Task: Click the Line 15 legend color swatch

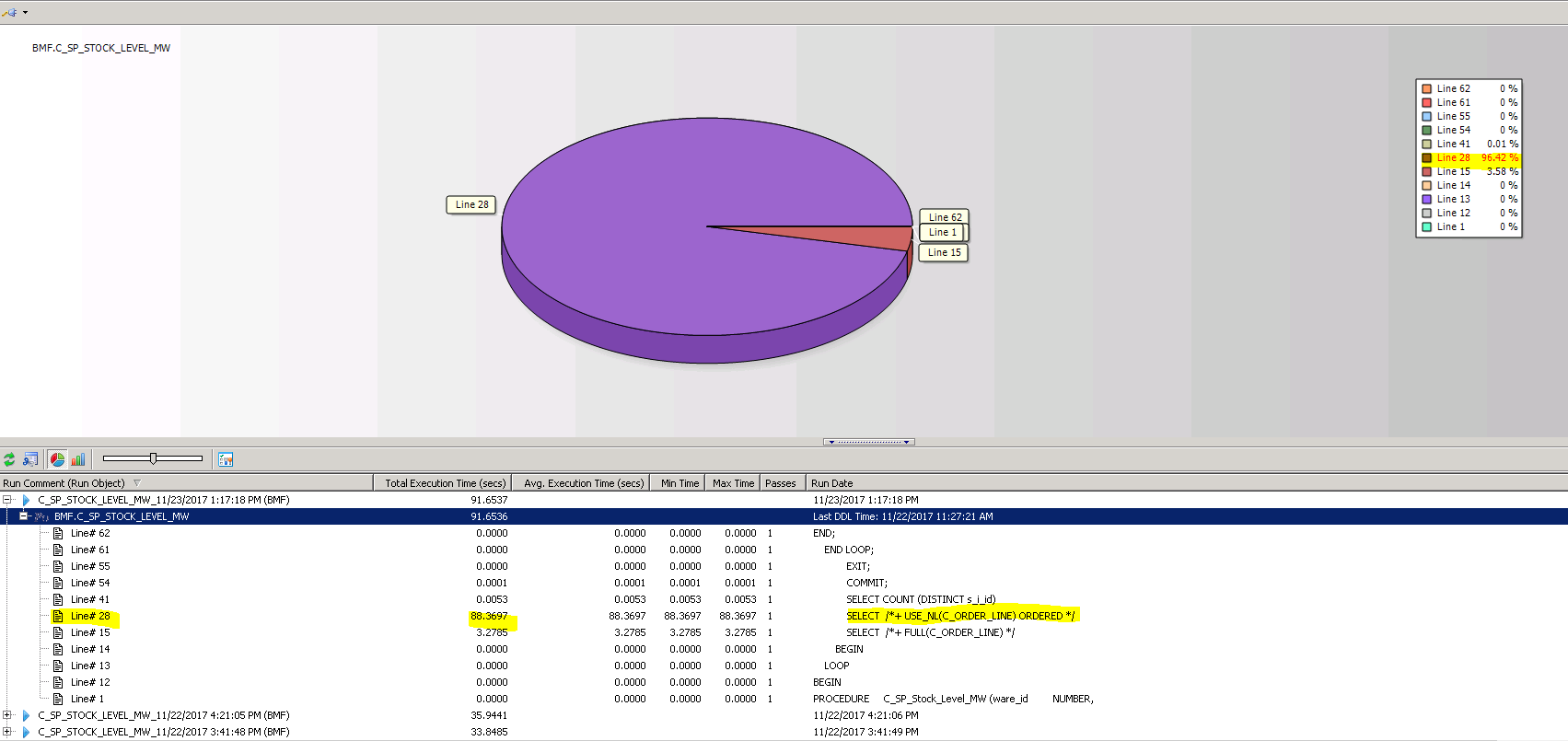Action: pos(1426,171)
